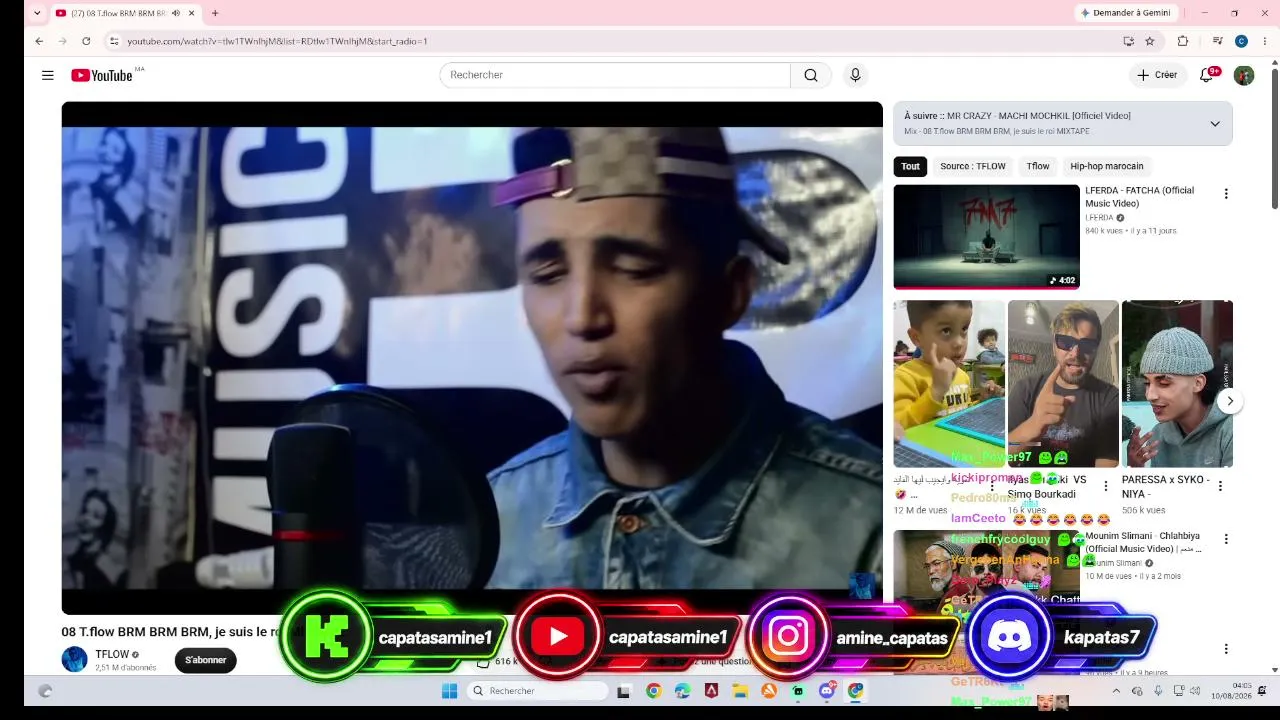
Task: Switch to the YouTube browser tab
Action: (x=118, y=13)
